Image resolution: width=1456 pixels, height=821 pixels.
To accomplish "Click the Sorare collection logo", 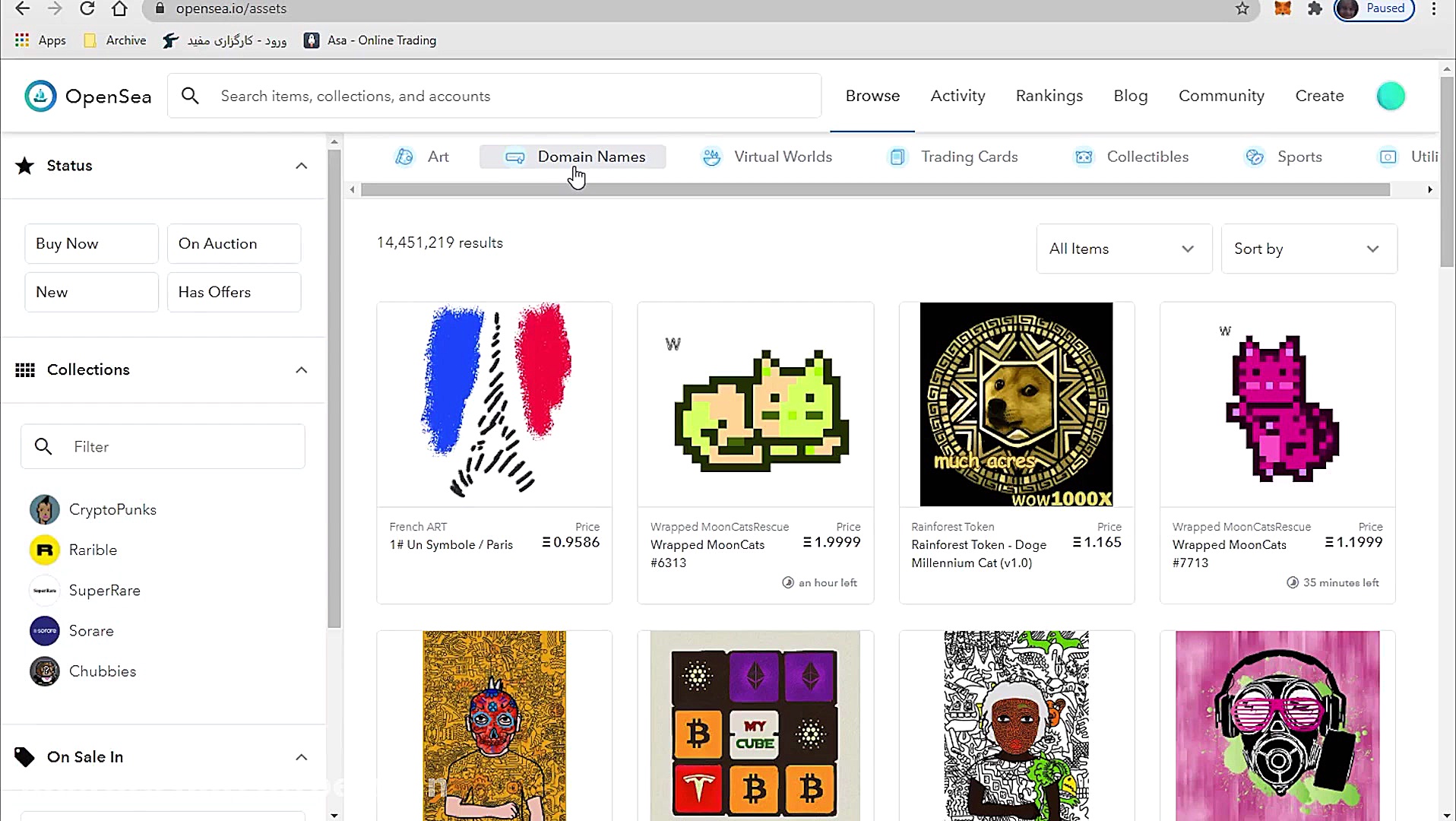I will (45, 631).
